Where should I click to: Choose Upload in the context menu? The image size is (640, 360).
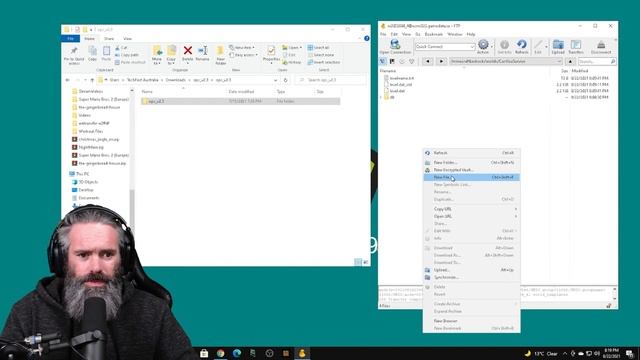471,270
